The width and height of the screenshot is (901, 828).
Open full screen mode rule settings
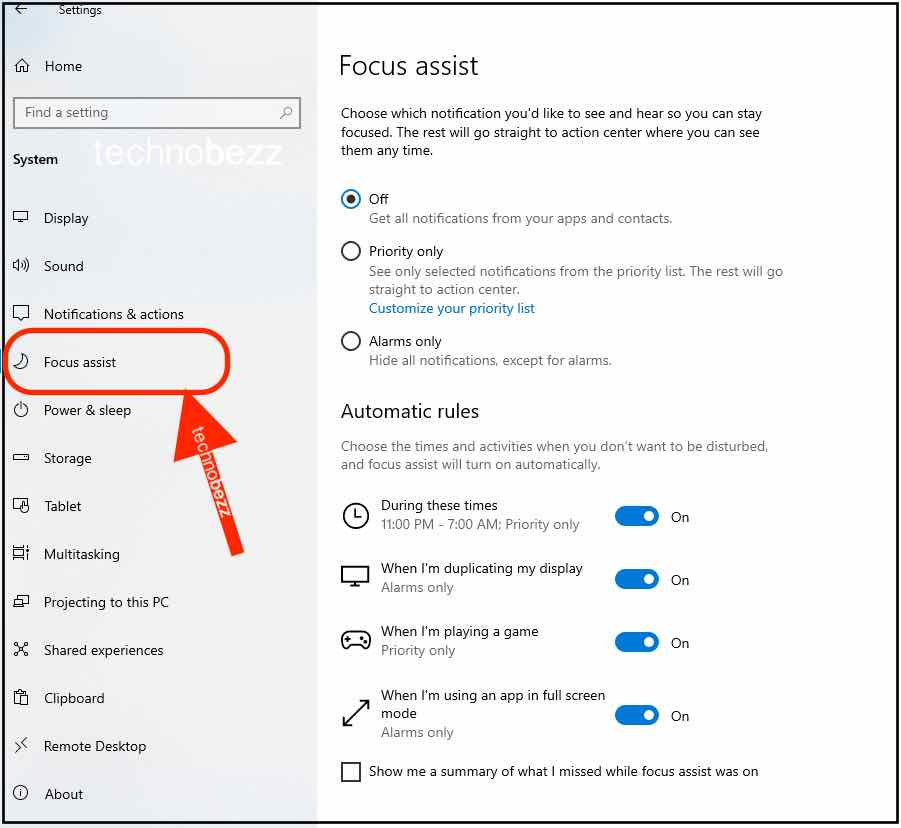(x=492, y=713)
